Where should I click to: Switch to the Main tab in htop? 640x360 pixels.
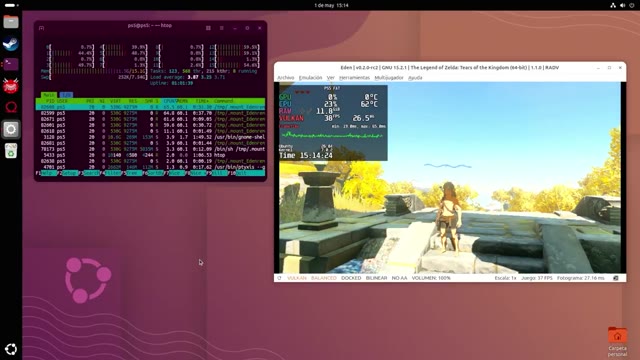tap(49, 95)
